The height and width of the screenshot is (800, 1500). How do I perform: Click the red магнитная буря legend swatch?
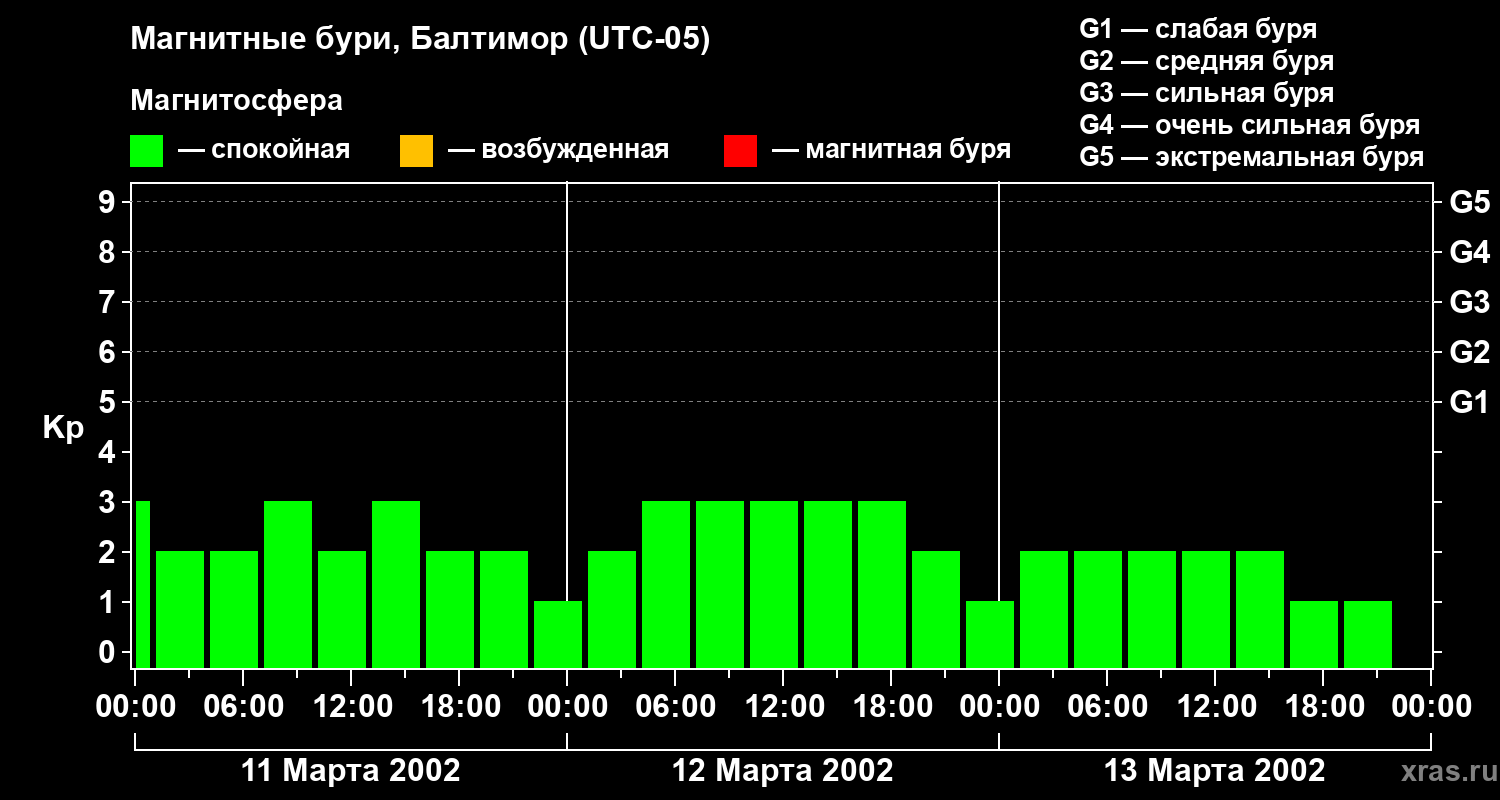[x=740, y=151]
